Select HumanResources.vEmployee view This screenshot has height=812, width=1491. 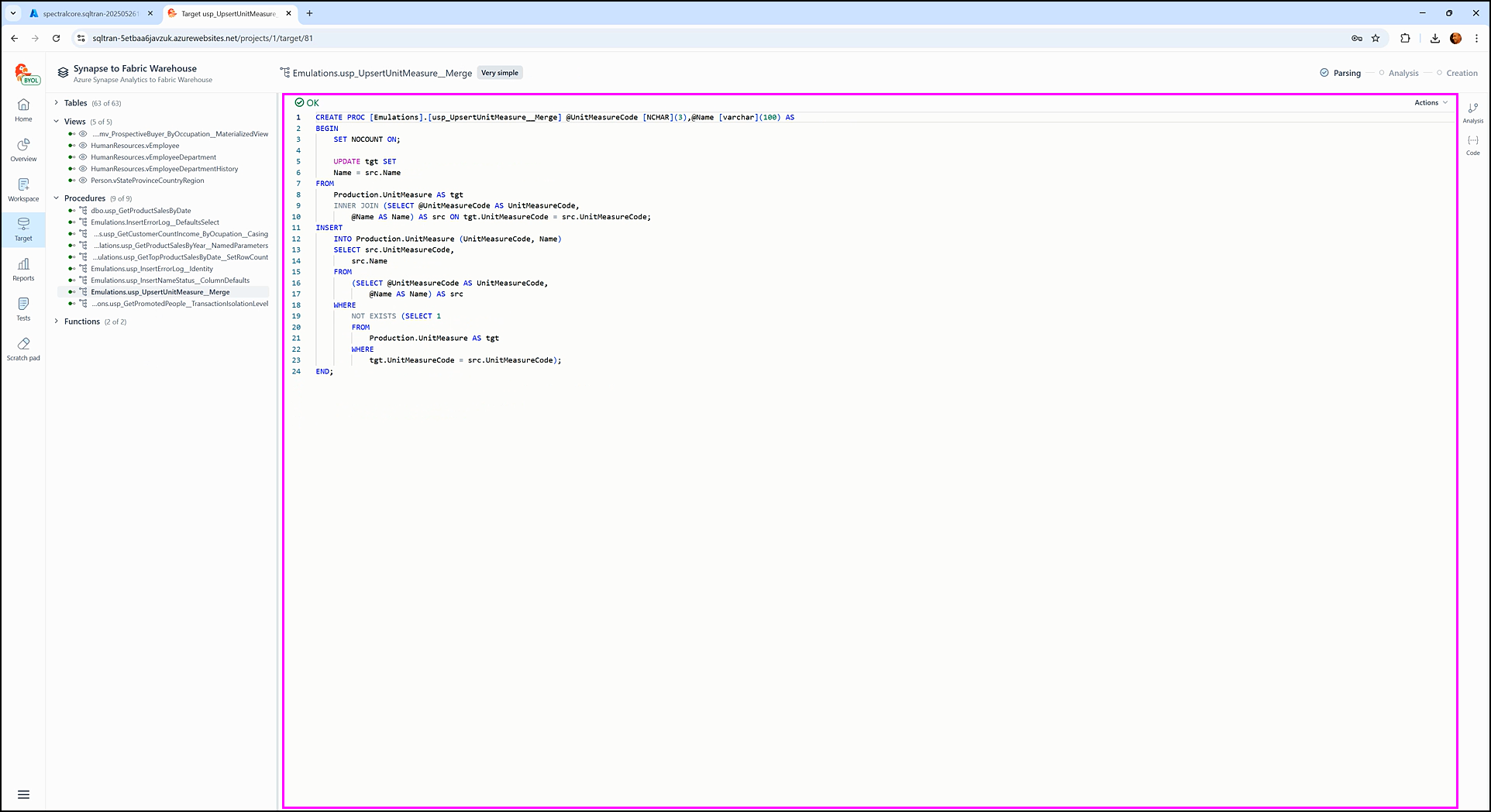coord(135,146)
